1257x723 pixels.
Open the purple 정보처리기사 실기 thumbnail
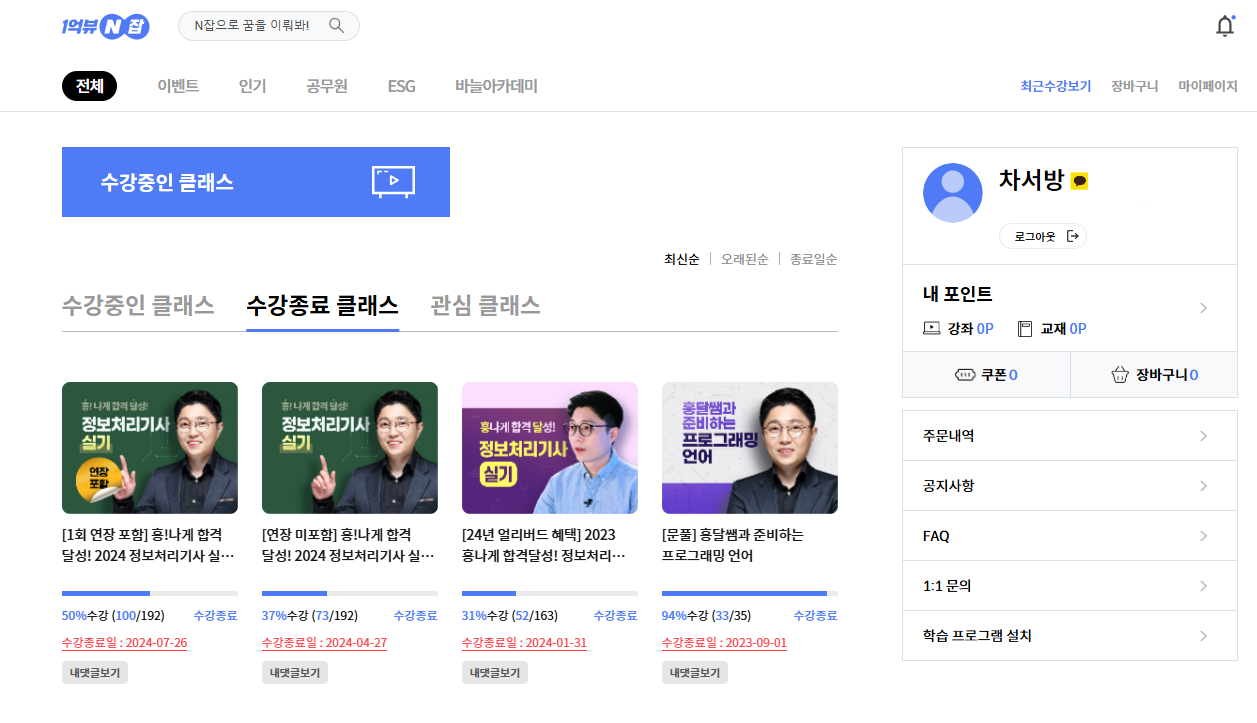(550, 448)
